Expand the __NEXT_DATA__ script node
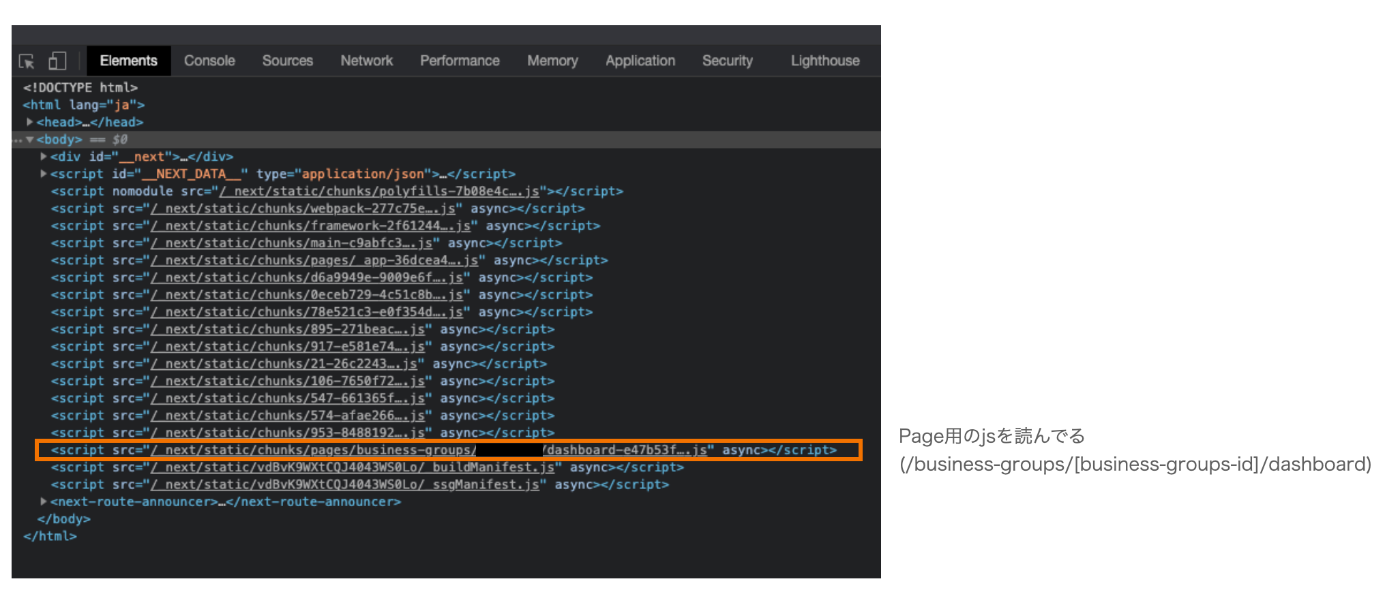The width and height of the screenshot is (1400, 607). coord(44,174)
